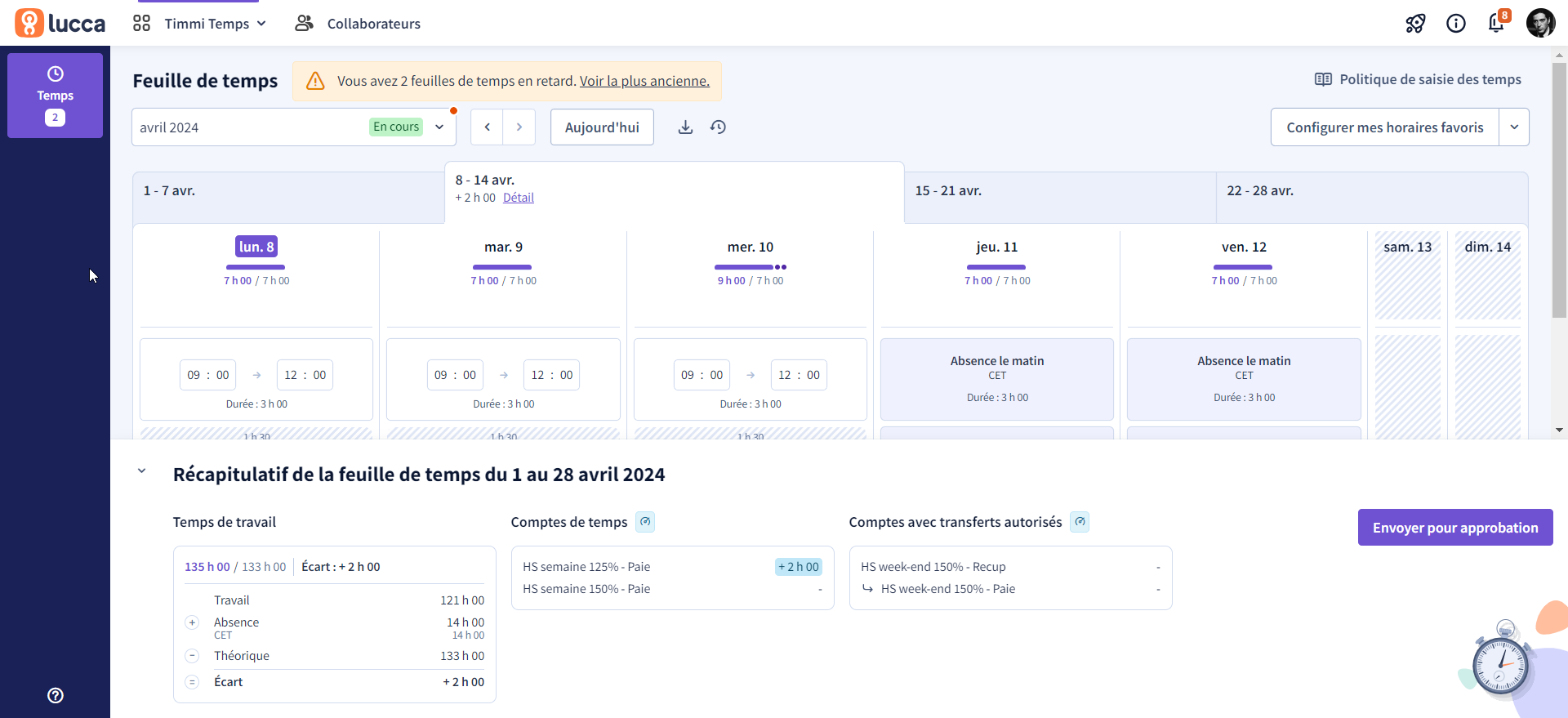Click Configurer mes horaires favoris
Viewport: 1568px width, 718px height.
coord(1384,127)
